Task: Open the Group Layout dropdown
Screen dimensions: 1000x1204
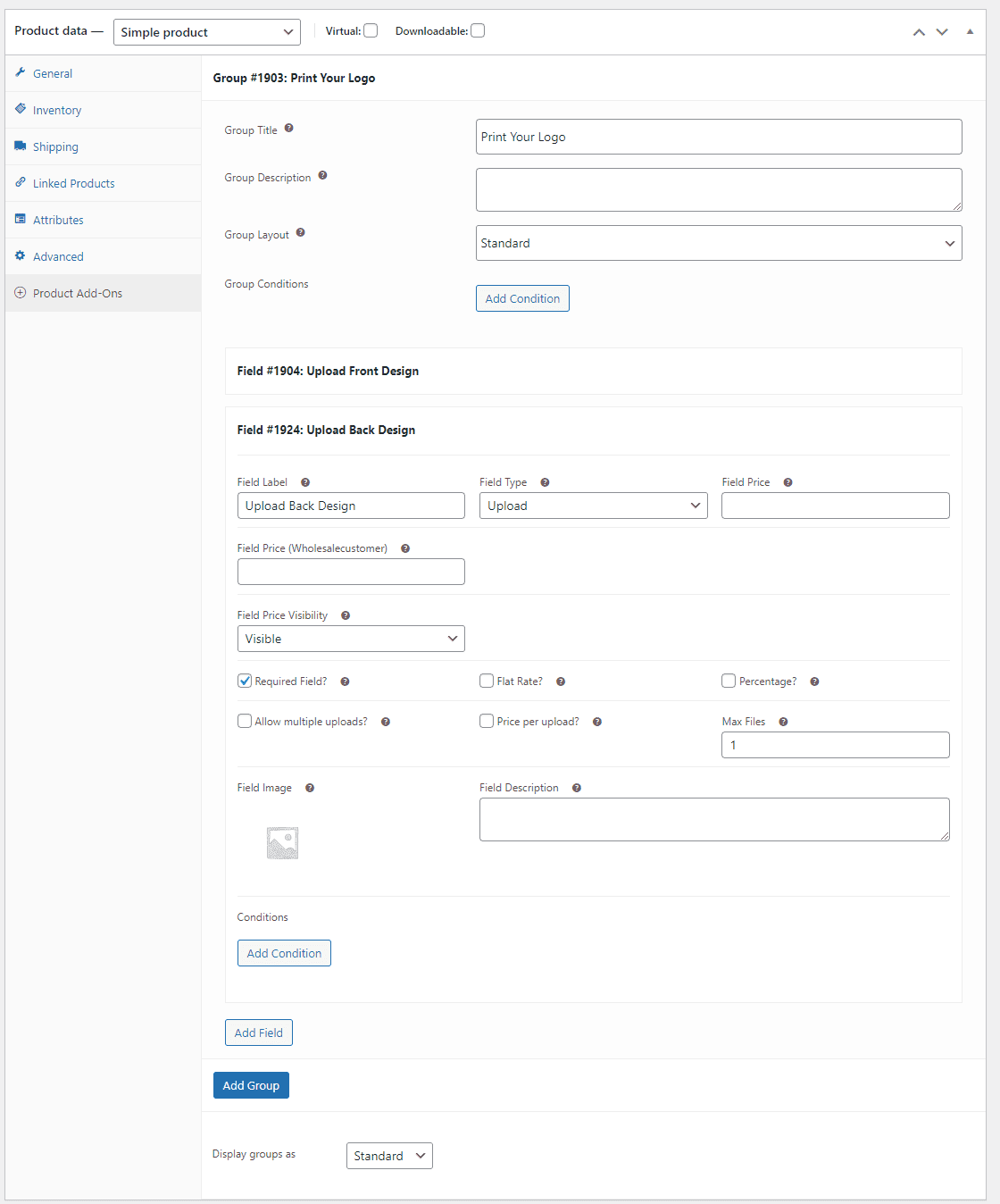Action: pyautogui.click(x=719, y=242)
